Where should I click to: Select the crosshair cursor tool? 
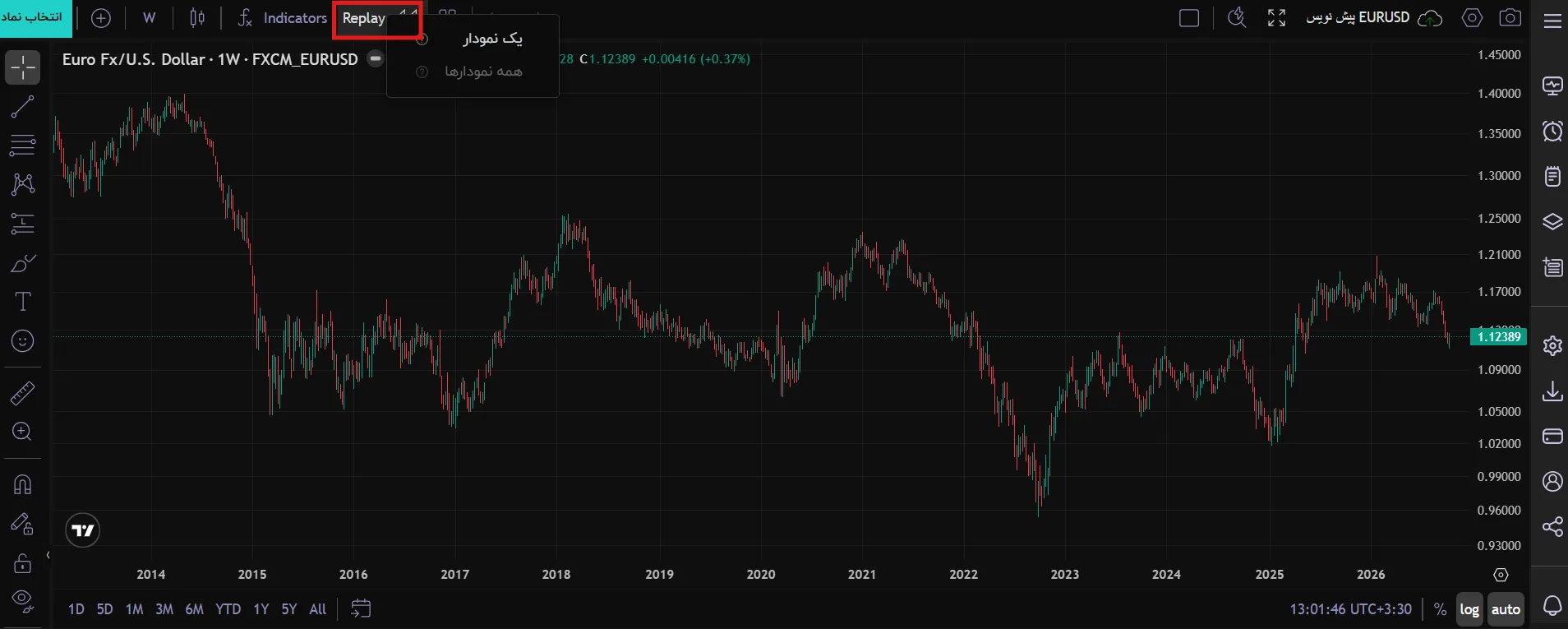click(x=23, y=67)
